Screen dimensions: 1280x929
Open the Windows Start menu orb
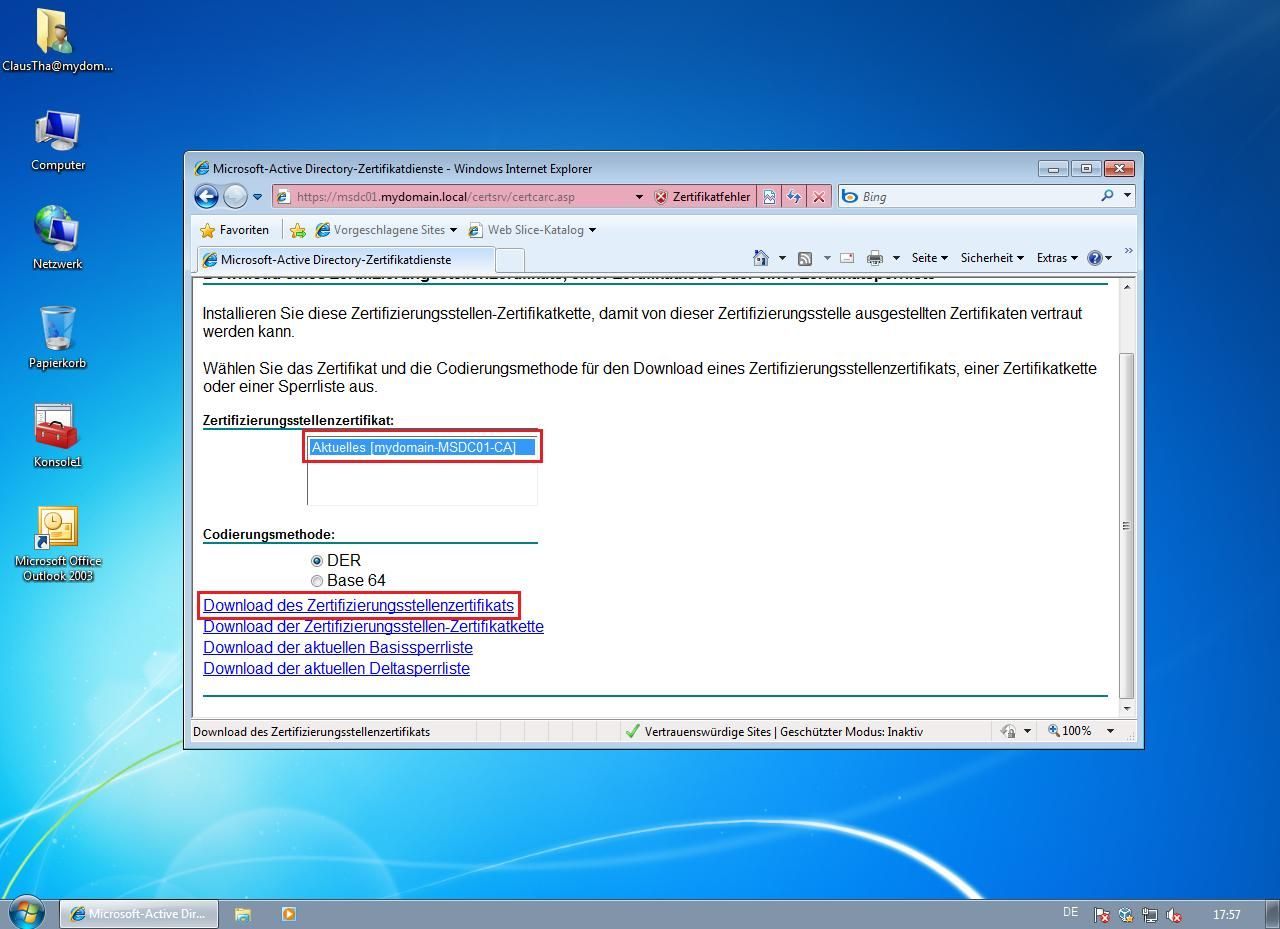(26, 912)
